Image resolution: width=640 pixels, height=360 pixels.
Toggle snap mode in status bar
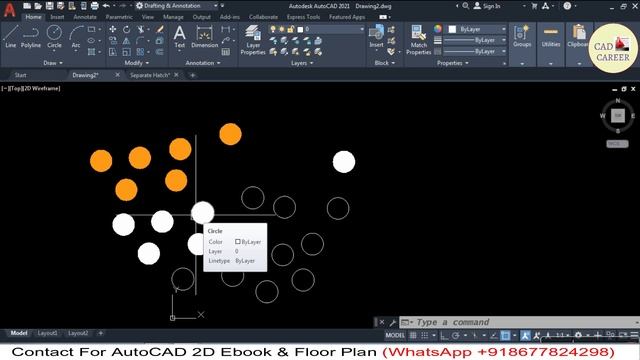(x=424, y=336)
